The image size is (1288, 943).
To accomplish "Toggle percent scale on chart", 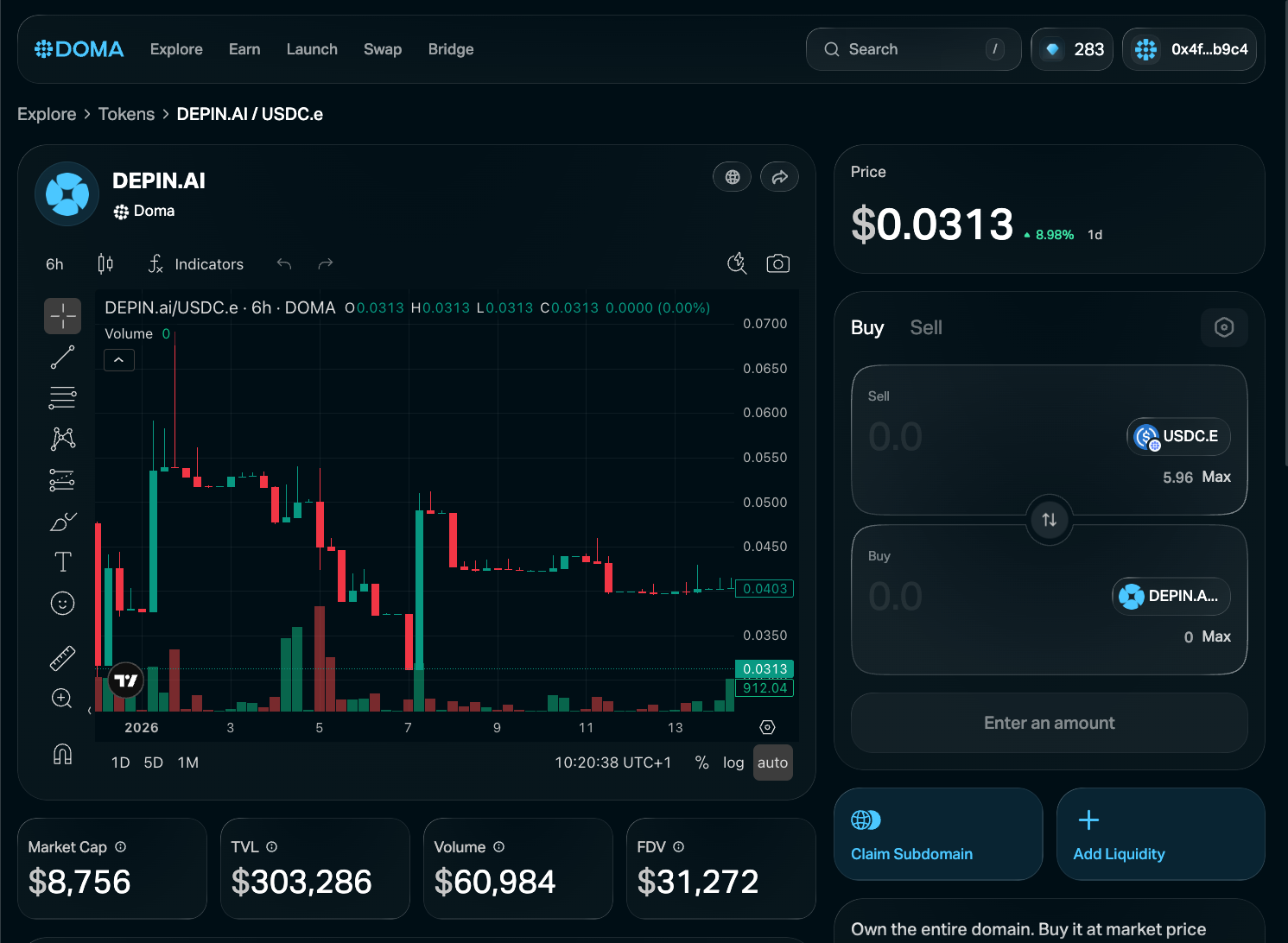I will coord(701,763).
